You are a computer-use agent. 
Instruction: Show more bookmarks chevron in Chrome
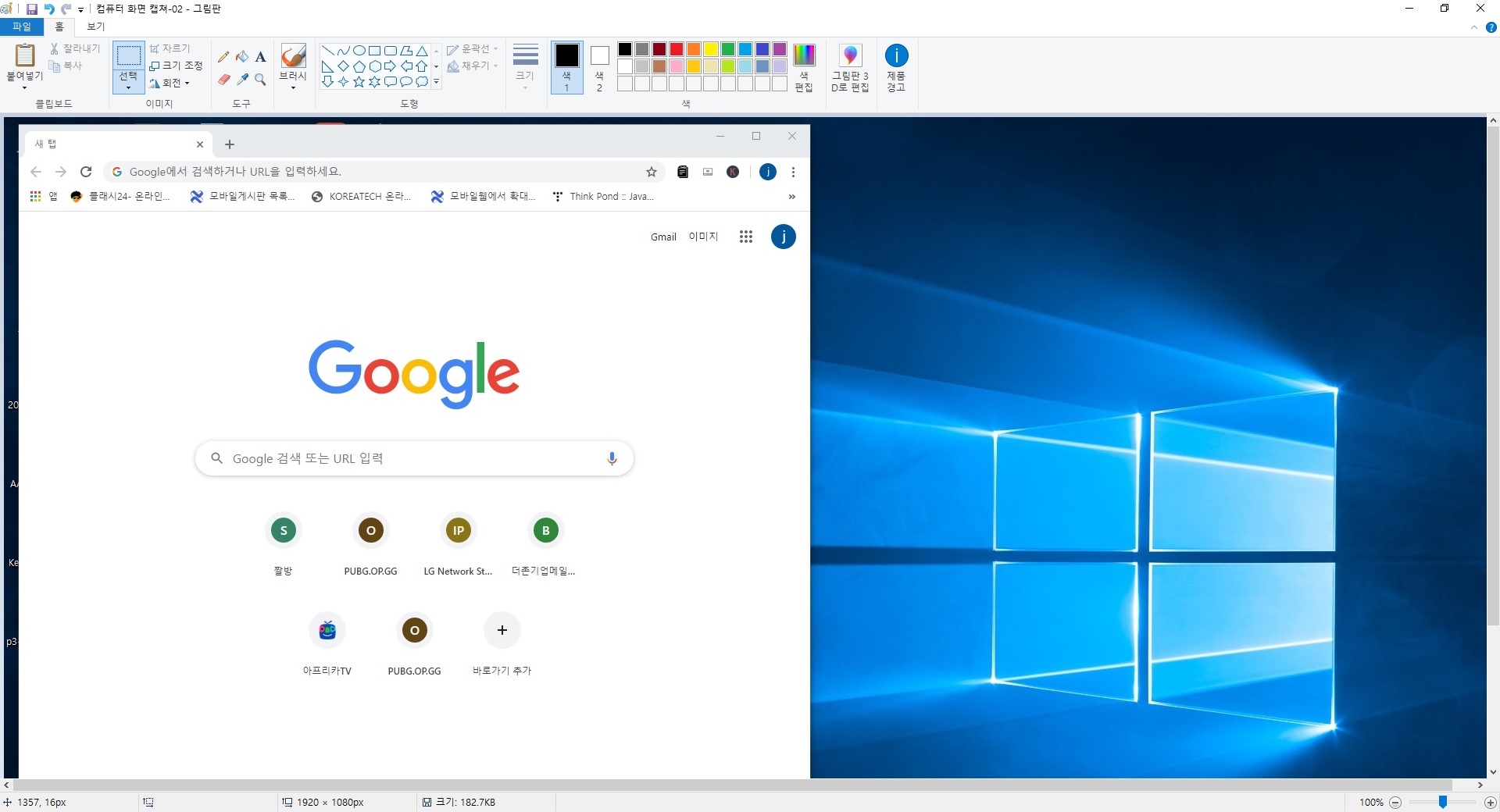(x=792, y=197)
